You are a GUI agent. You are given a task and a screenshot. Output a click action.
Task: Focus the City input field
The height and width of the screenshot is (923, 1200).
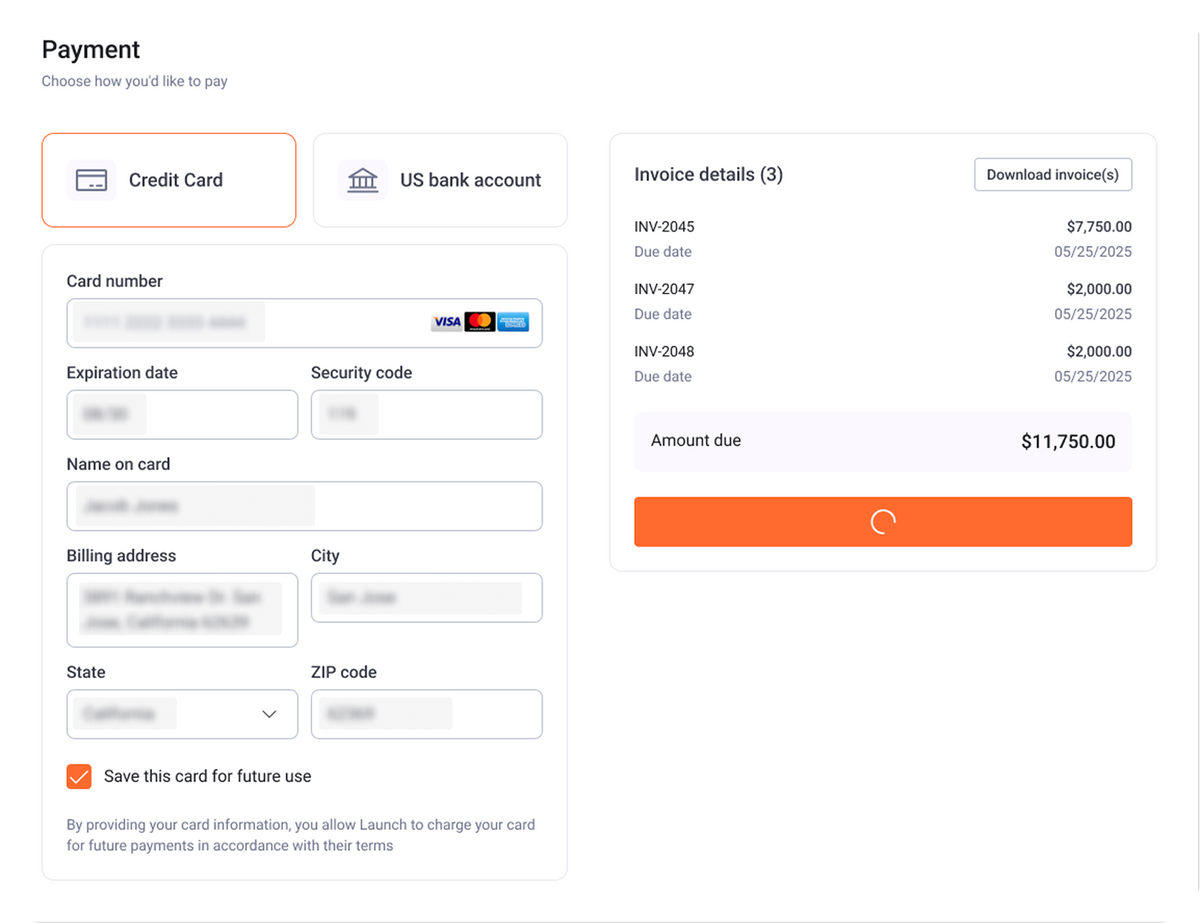point(426,598)
